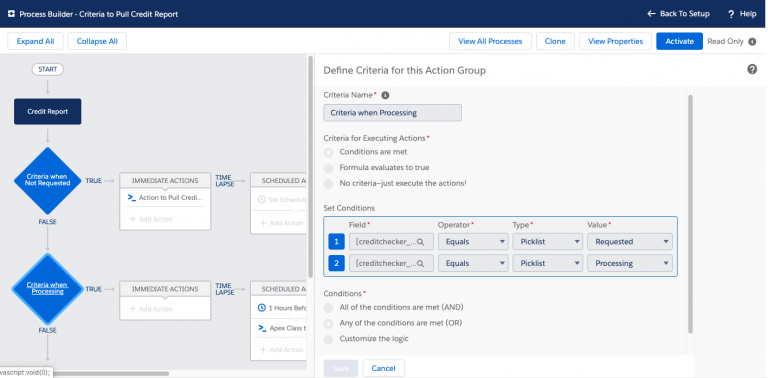Click canvas vertical scrollbar
768x378 pixels.
310,166
